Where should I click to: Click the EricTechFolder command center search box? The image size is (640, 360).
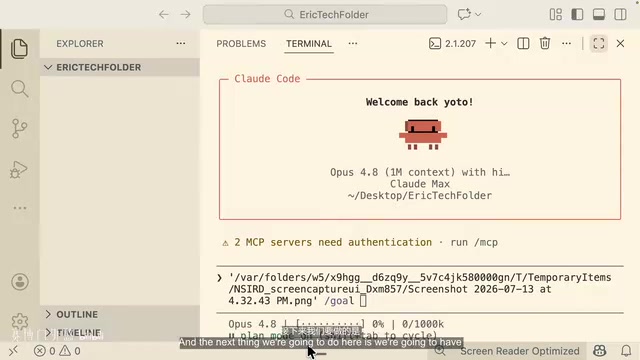tap(325, 15)
